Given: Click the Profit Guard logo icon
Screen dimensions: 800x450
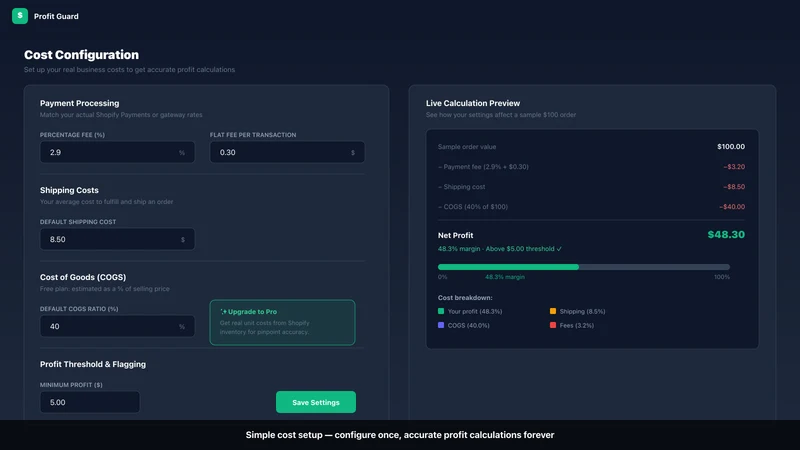Looking at the screenshot, I should click(x=20, y=16).
